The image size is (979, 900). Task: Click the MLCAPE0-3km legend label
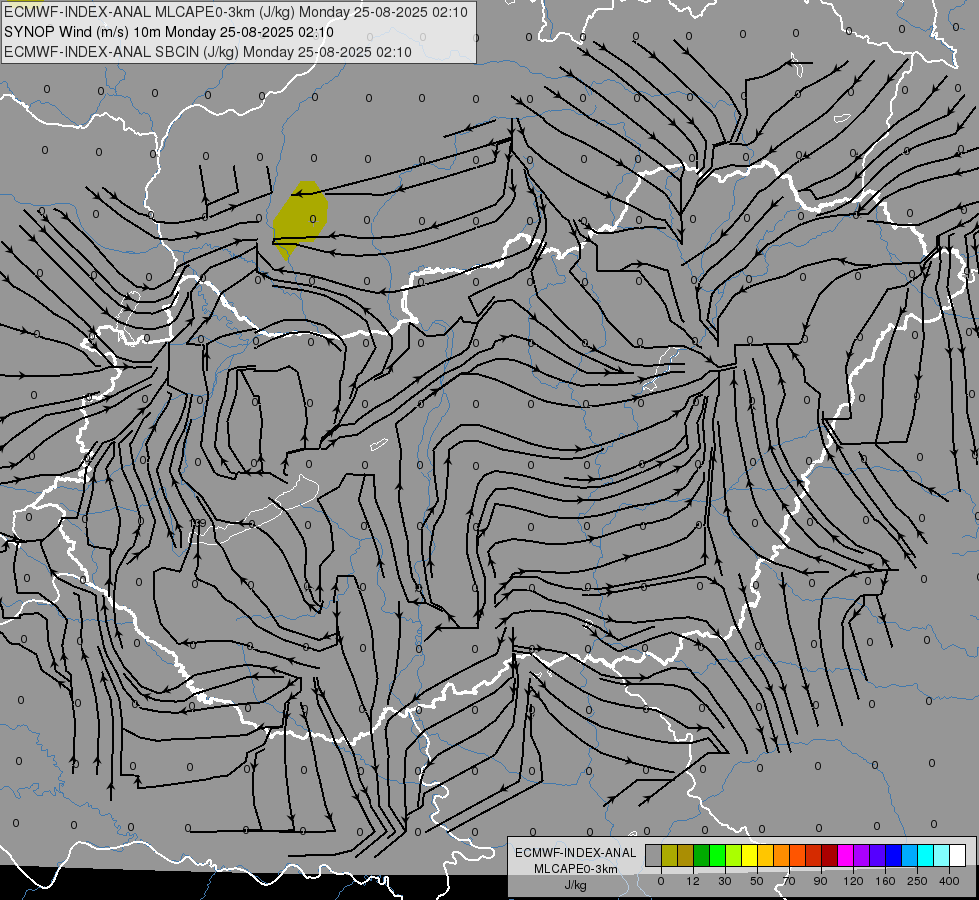tap(576, 869)
